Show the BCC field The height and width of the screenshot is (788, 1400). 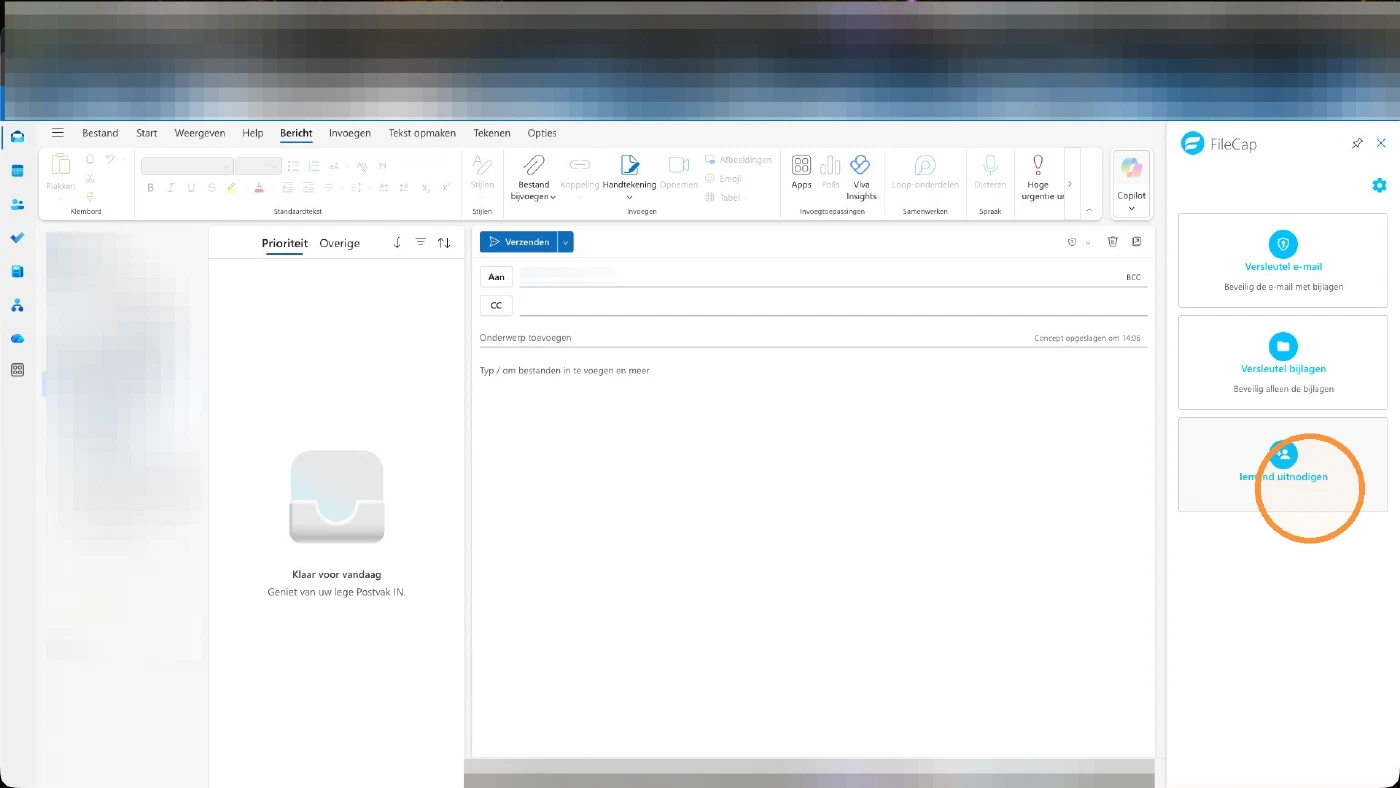pyautogui.click(x=1133, y=277)
